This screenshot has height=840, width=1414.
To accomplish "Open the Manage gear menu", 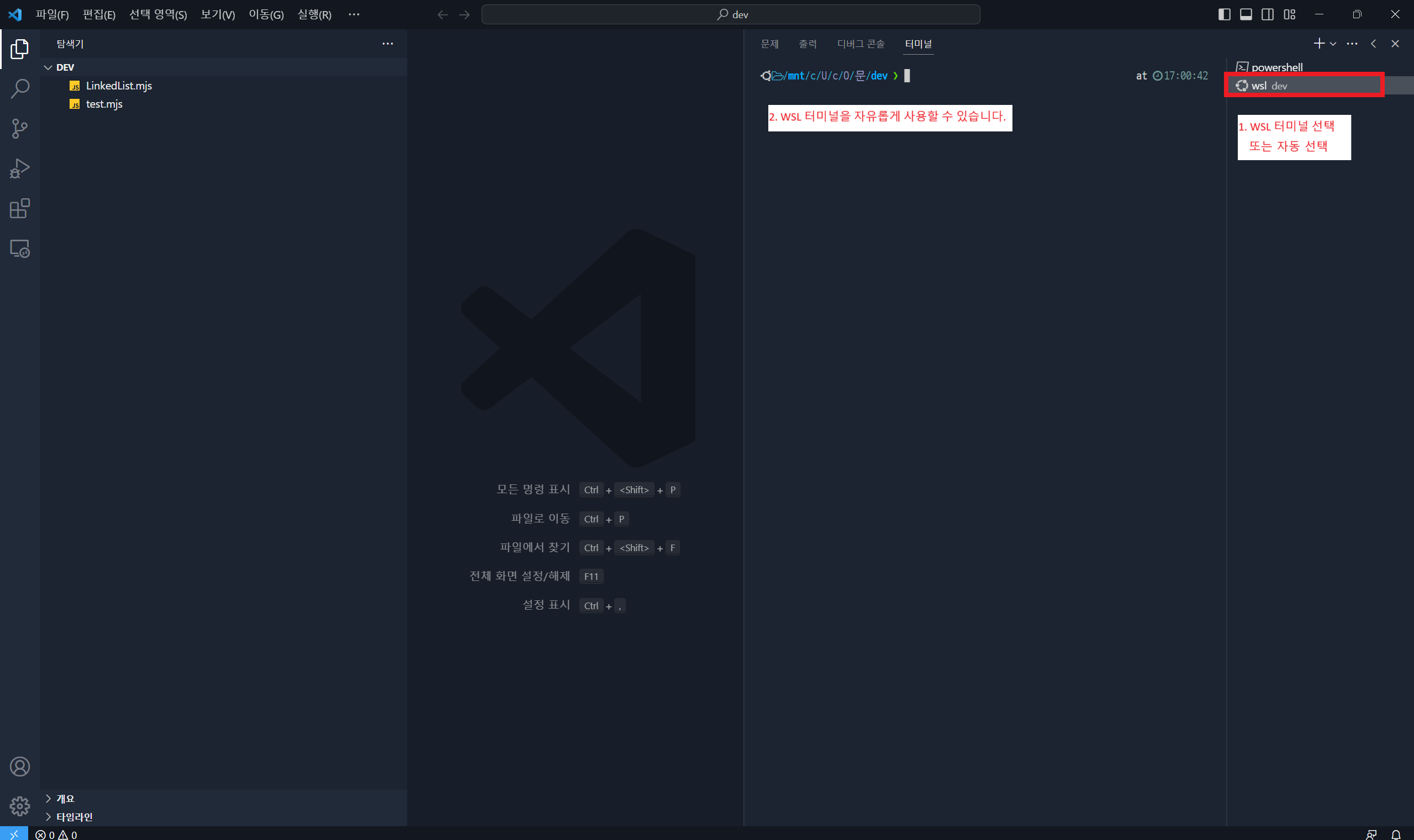I will point(20,805).
